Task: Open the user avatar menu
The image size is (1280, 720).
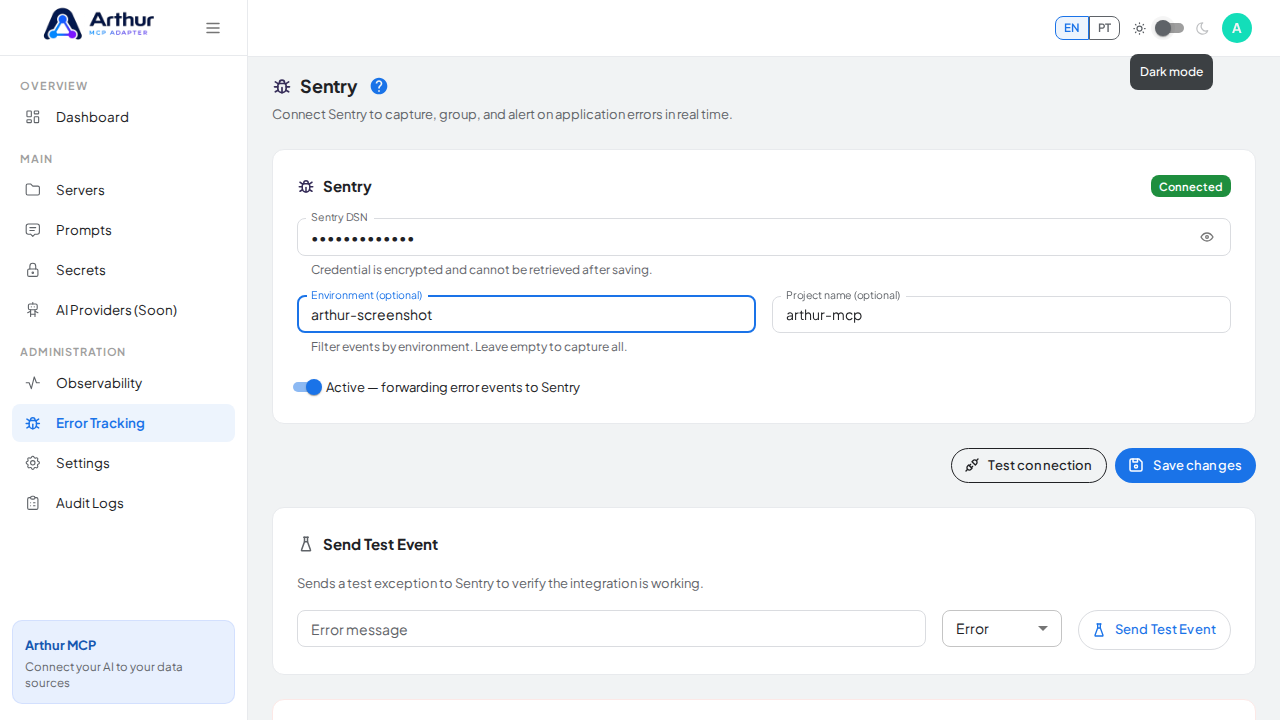Action: click(x=1237, y=28)
